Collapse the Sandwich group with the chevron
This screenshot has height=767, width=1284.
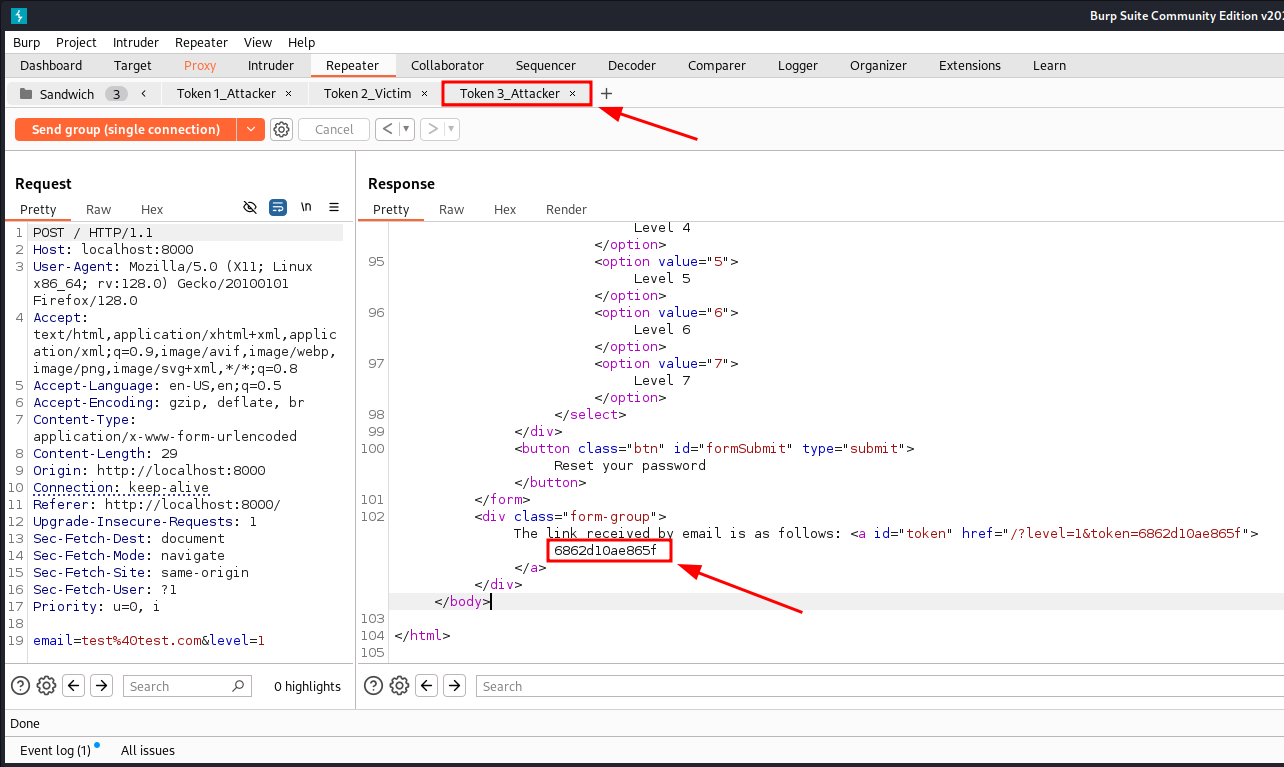point(145,94)
